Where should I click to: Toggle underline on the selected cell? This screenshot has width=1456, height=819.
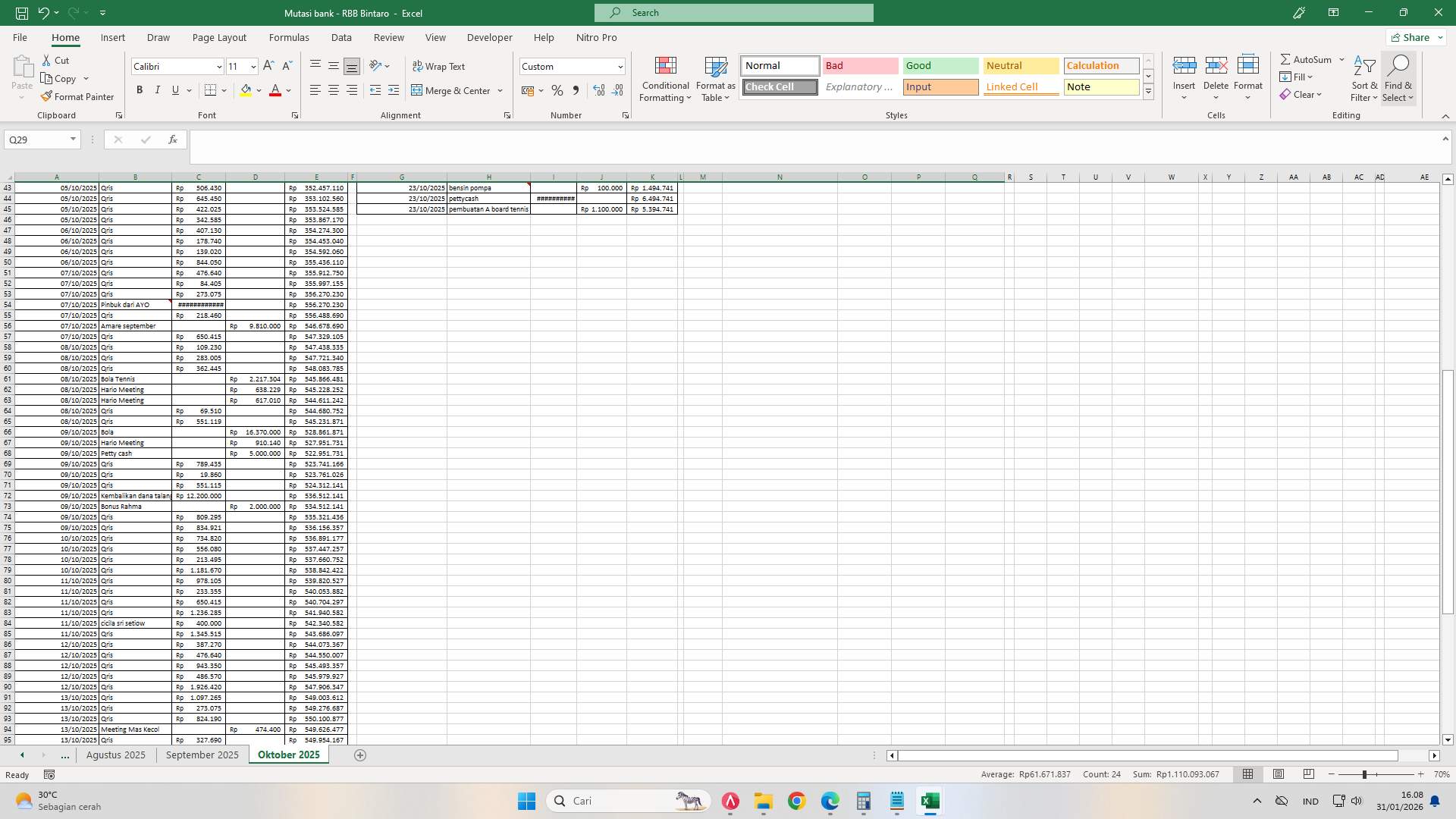click(x=174, y=89)
